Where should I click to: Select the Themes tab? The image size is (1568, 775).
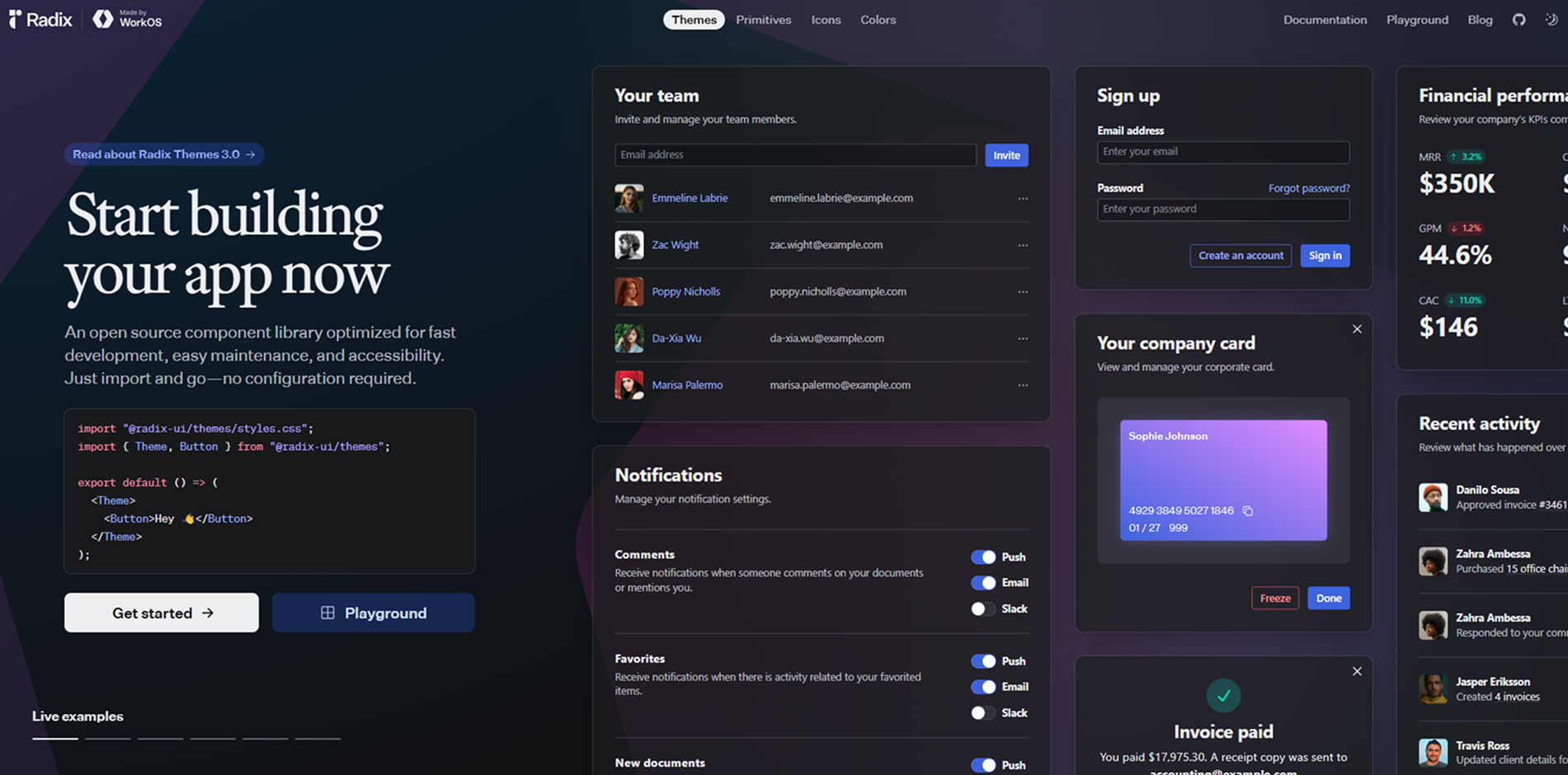694,20
